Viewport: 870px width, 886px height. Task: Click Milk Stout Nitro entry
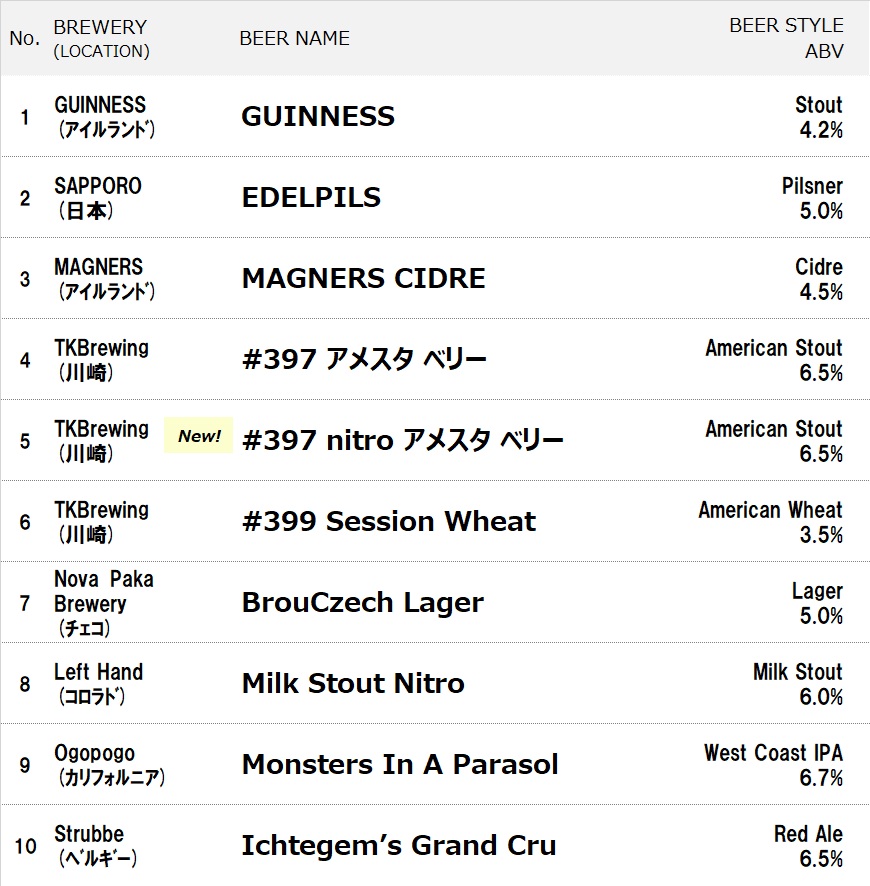point(353,683)
